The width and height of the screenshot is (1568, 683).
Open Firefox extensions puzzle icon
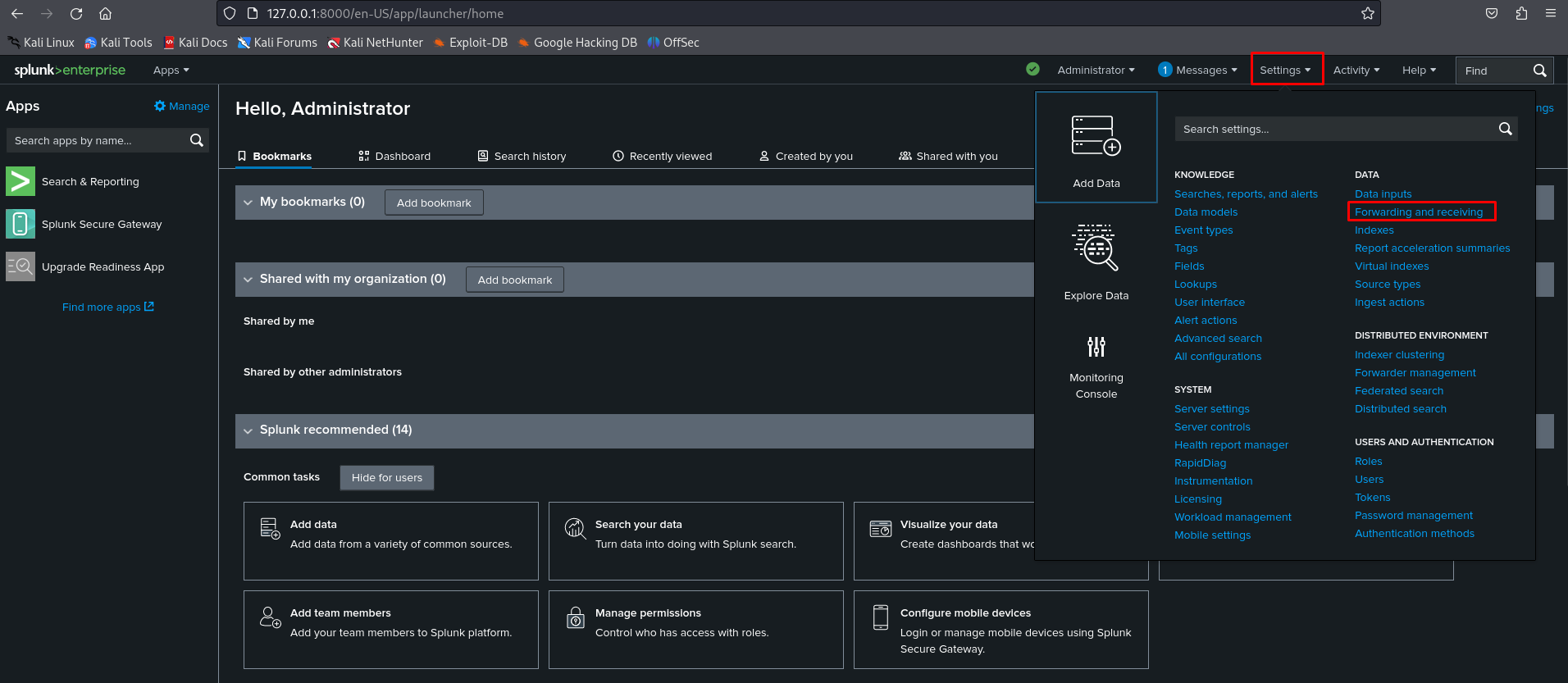coord(1521,13)
